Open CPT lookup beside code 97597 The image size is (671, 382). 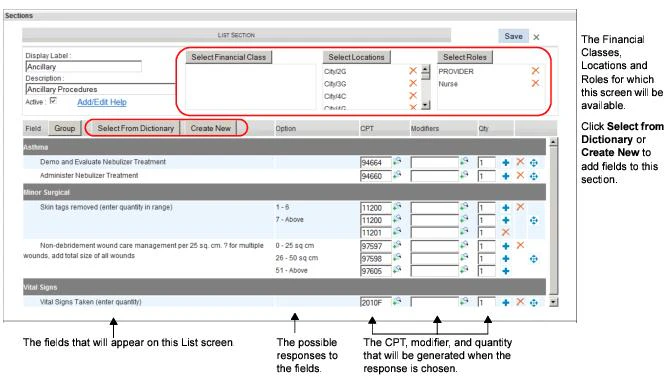coord(398,245)
